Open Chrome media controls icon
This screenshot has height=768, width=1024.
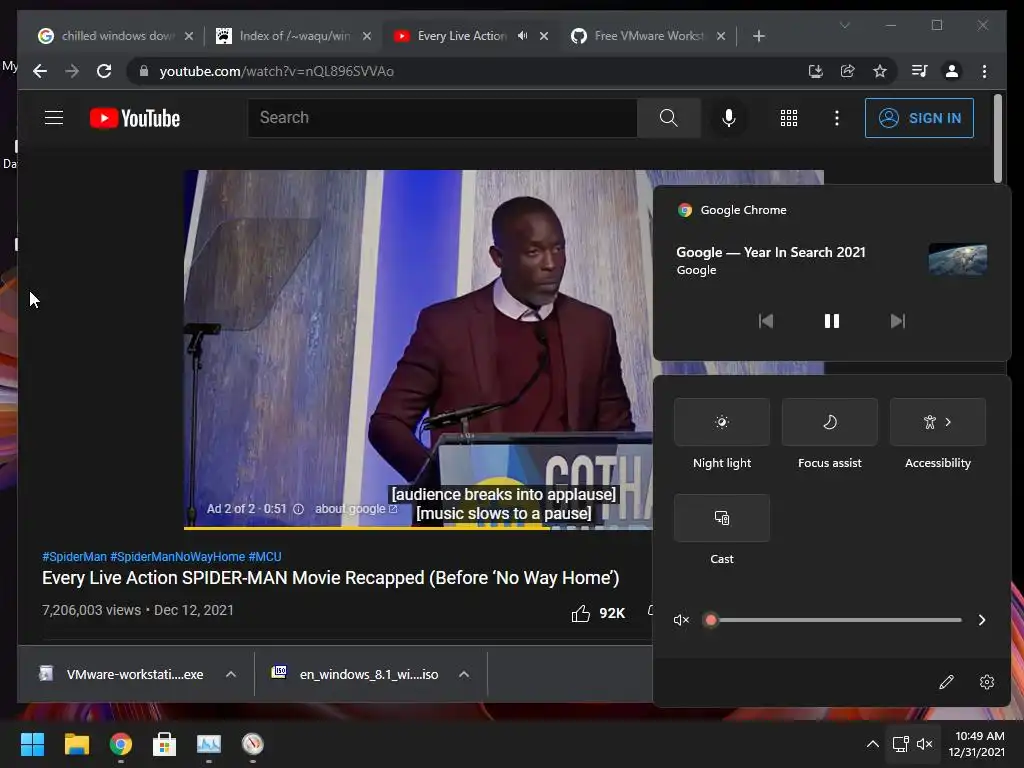[x=920, y=71]
